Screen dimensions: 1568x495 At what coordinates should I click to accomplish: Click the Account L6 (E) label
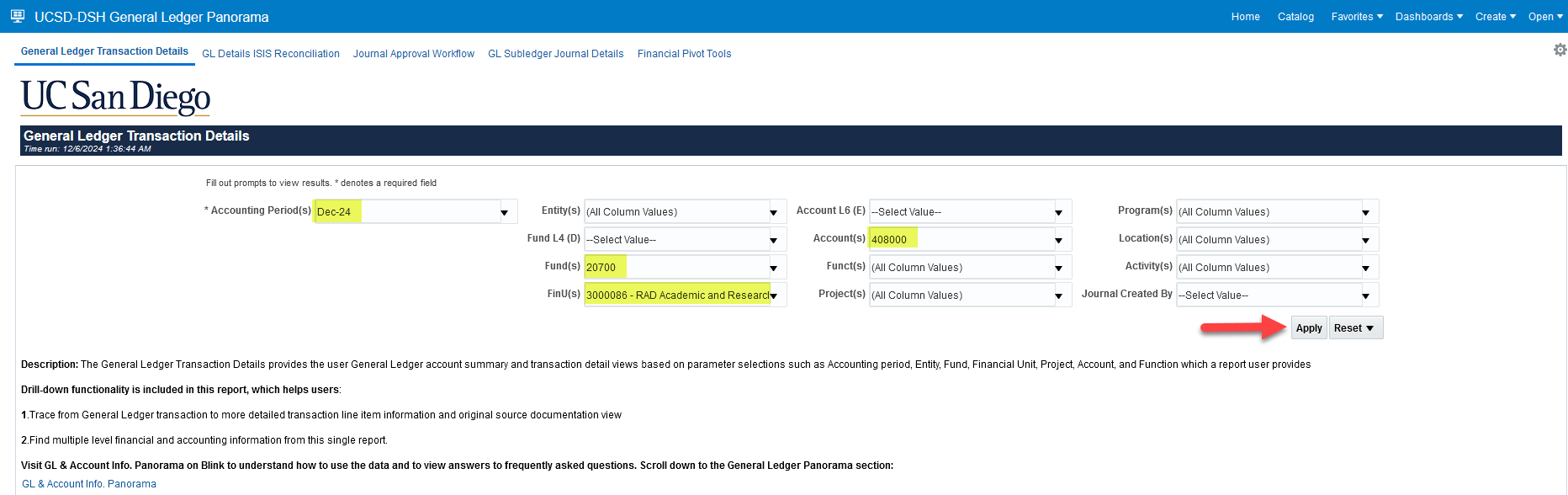point(831,210)
